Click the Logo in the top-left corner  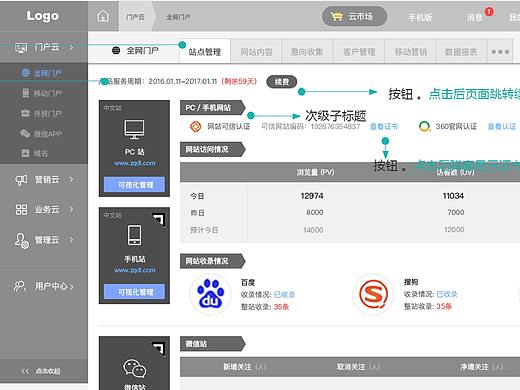point(43,16)
